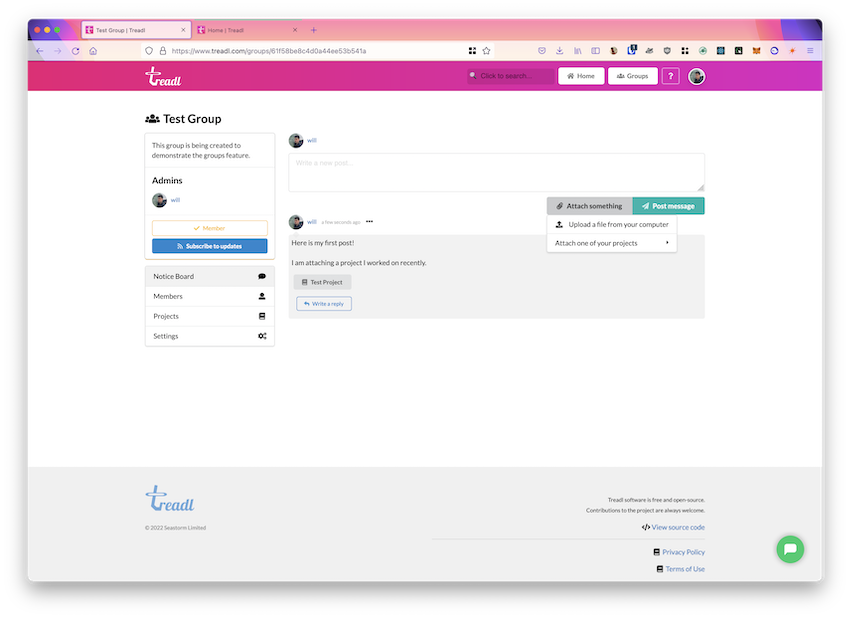This screenshot has width=850, height=618.
Task: Open the Members section
Action: point(210,297)
